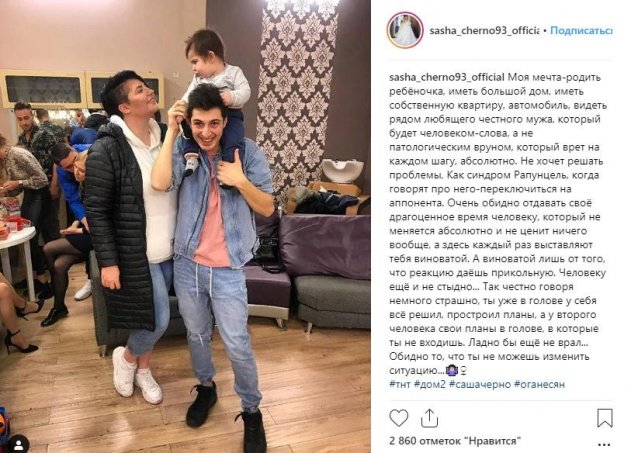The image size is (631, 453).
Task: Share the post using the share icon
Action: pyautogui.click(x=429, y=418)
